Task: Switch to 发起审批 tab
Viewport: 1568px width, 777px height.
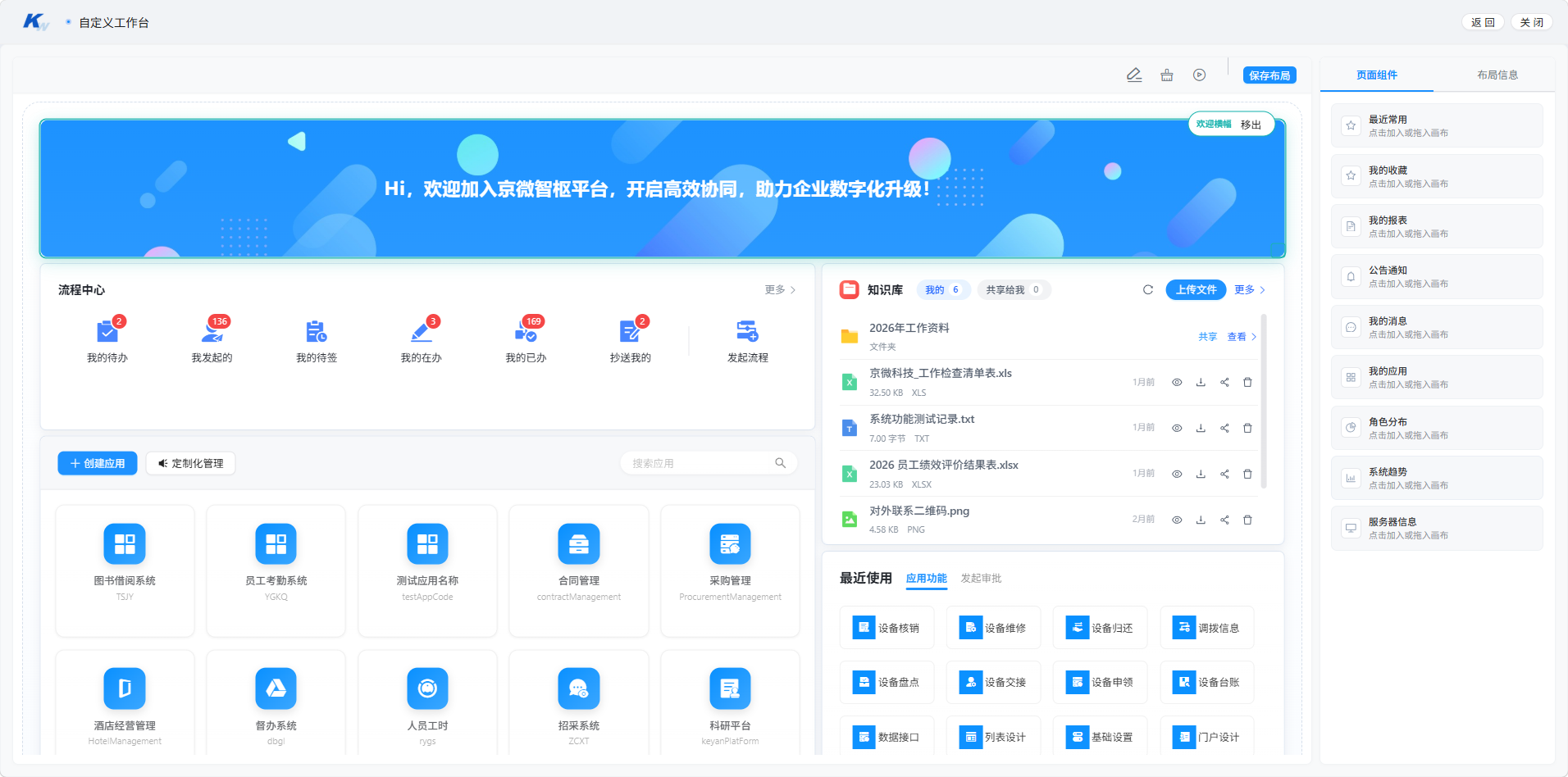Action: pyautogui.click(x=981, y=579)
